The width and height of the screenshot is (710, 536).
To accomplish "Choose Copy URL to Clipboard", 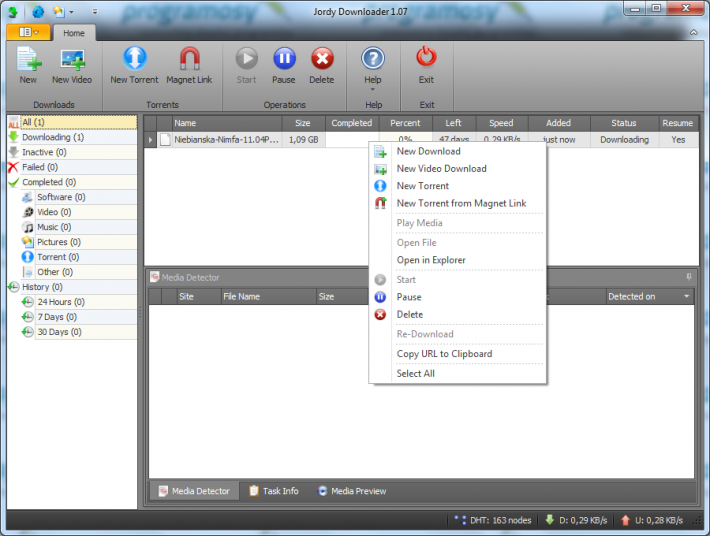I will tap(457, 354).
